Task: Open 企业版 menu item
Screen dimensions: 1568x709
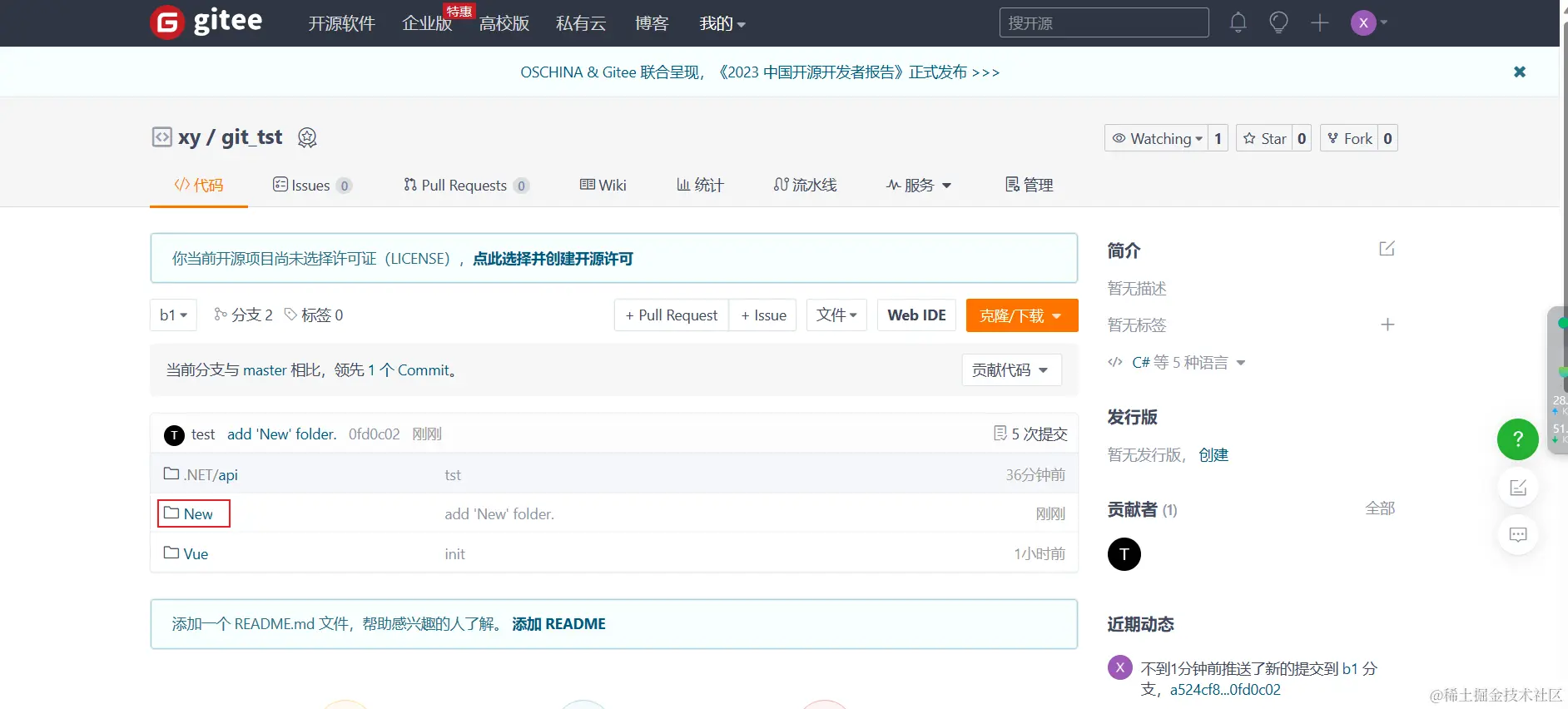Action: 427,23
